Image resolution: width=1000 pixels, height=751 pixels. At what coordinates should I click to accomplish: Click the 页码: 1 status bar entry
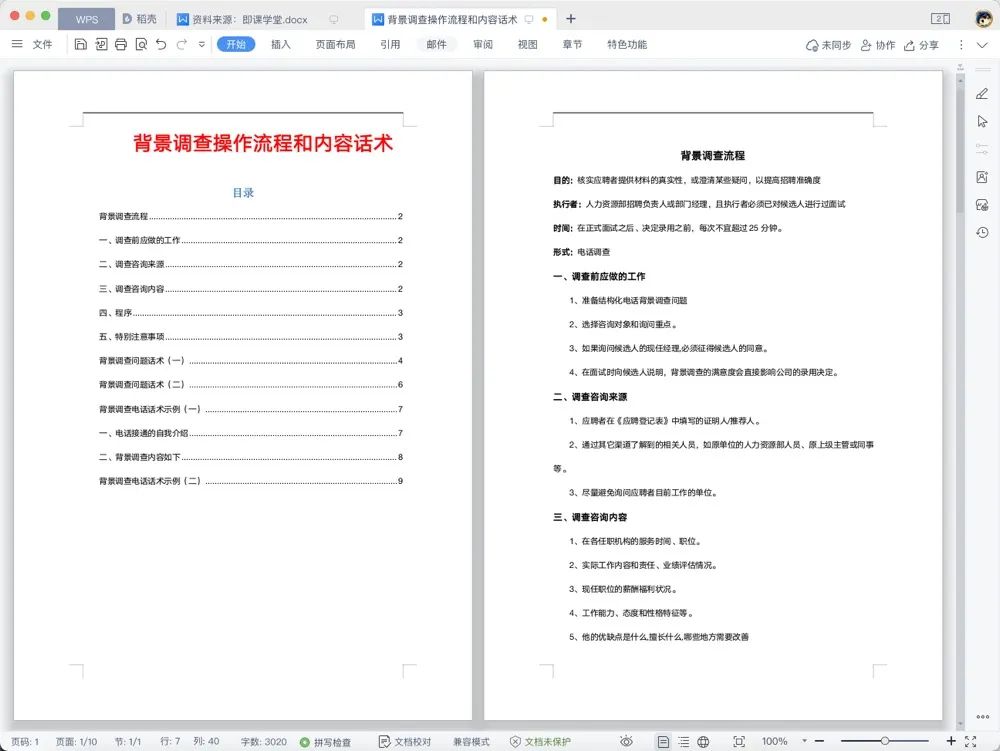tap(25, 742)
